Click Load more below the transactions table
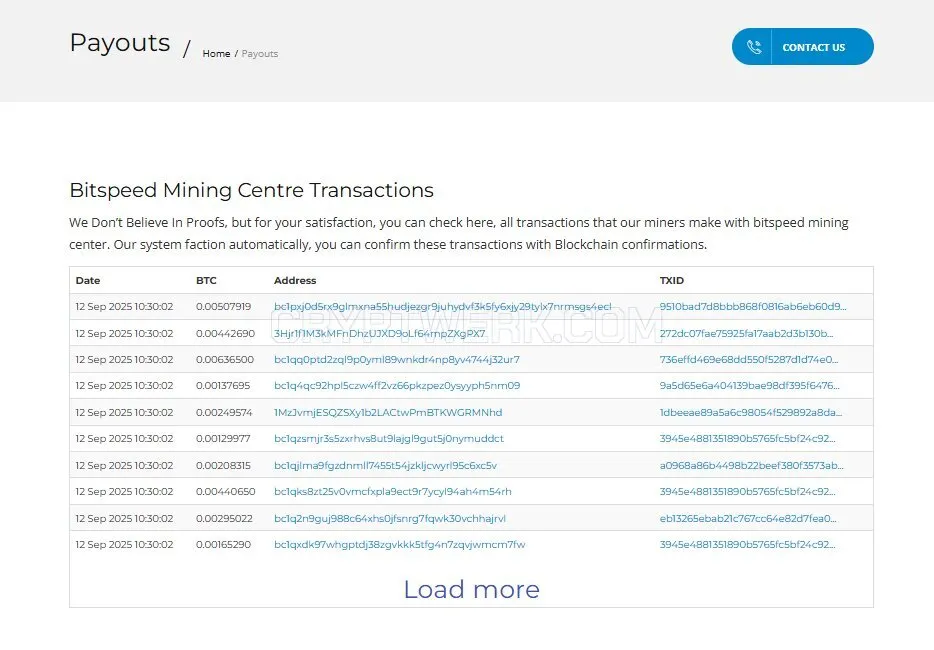Screen dimensions: 934x650 tap(472, 589)
